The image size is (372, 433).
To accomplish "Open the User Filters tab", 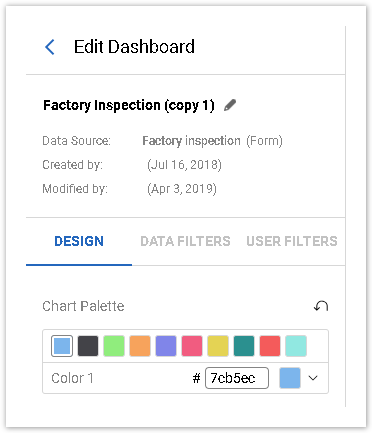I will point(292,241).
